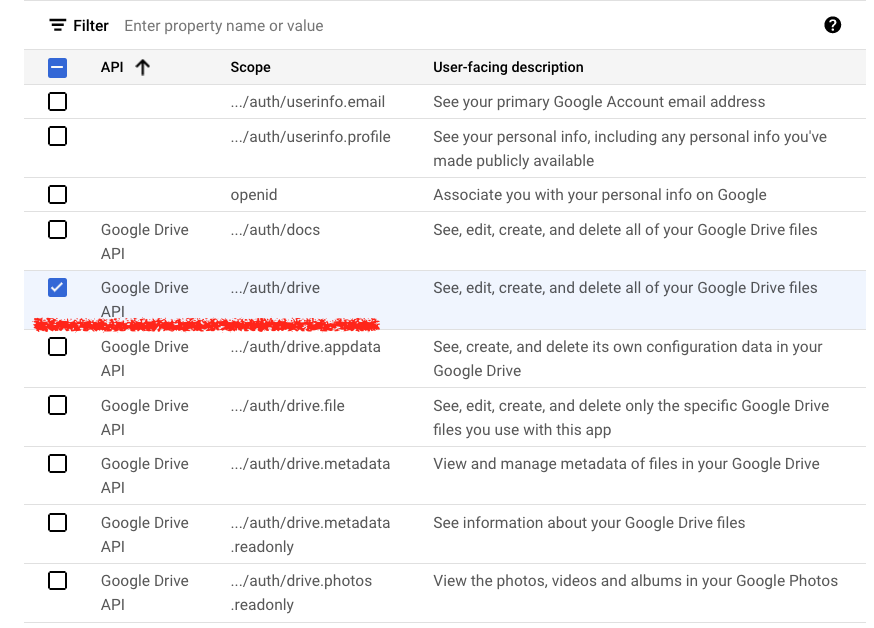Check the drive.appdata scope checkbox
The width and height of the screenshot is (874, 628).
(58, 346)
